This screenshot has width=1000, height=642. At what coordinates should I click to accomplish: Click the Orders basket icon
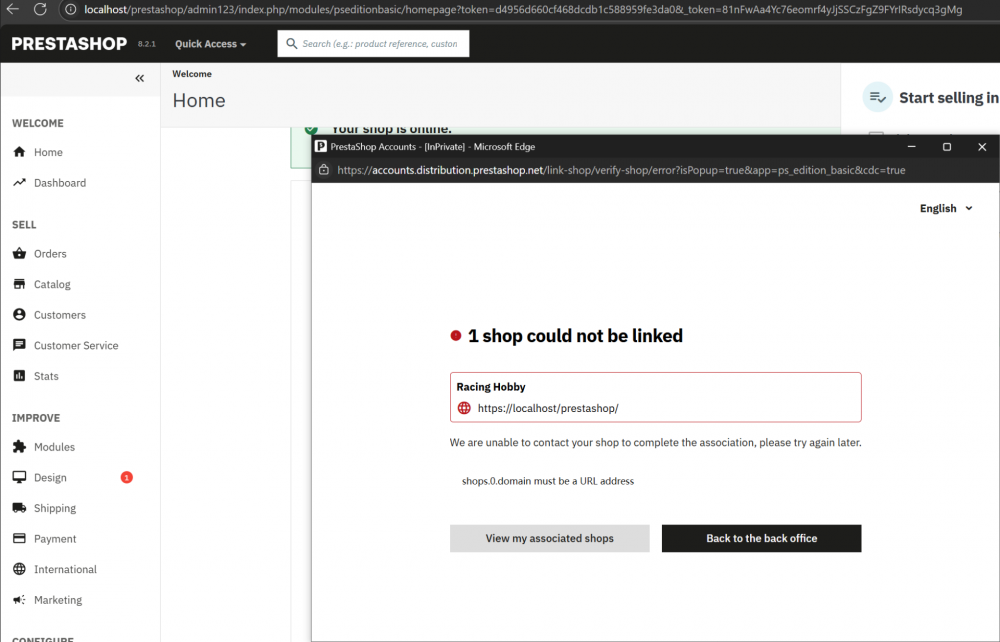[19, 253]
